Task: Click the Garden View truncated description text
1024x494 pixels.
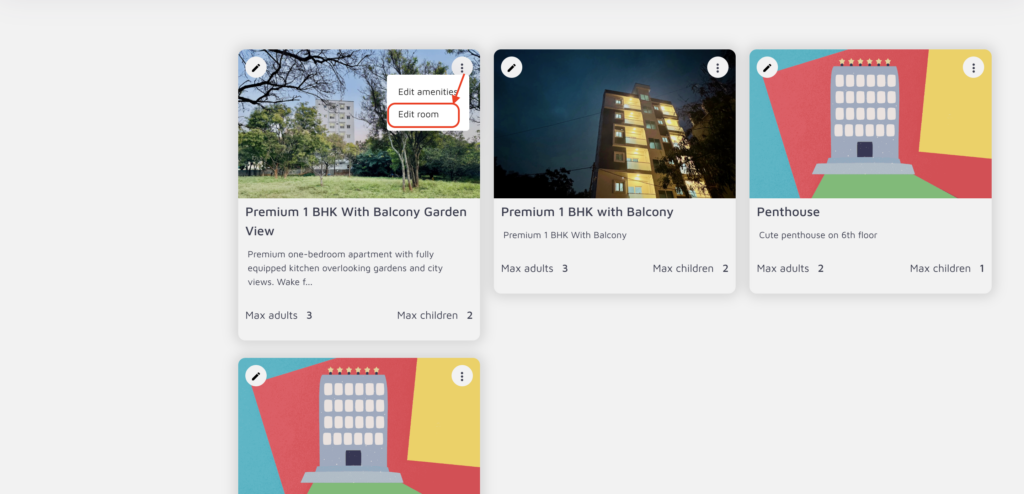Action: coord(345,268)
